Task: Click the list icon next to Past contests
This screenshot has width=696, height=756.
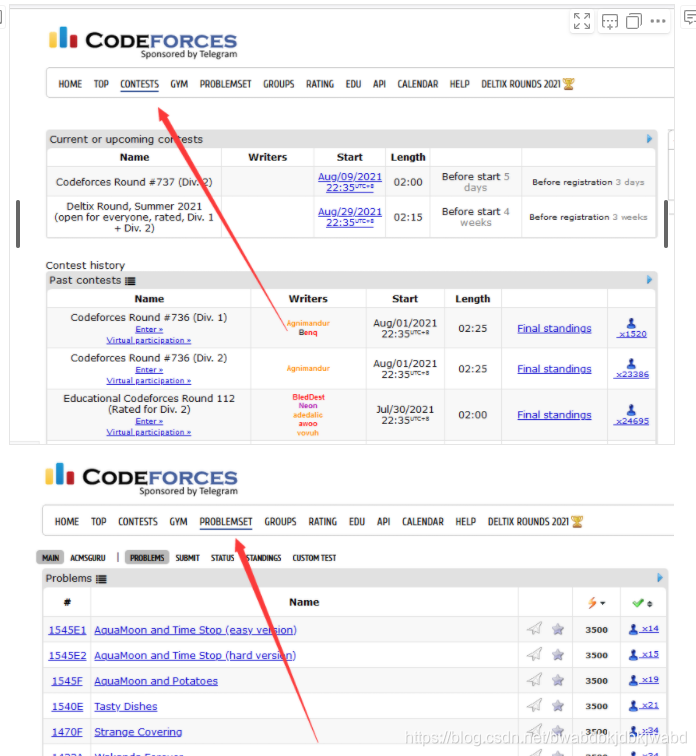Action: pos(130,281)
